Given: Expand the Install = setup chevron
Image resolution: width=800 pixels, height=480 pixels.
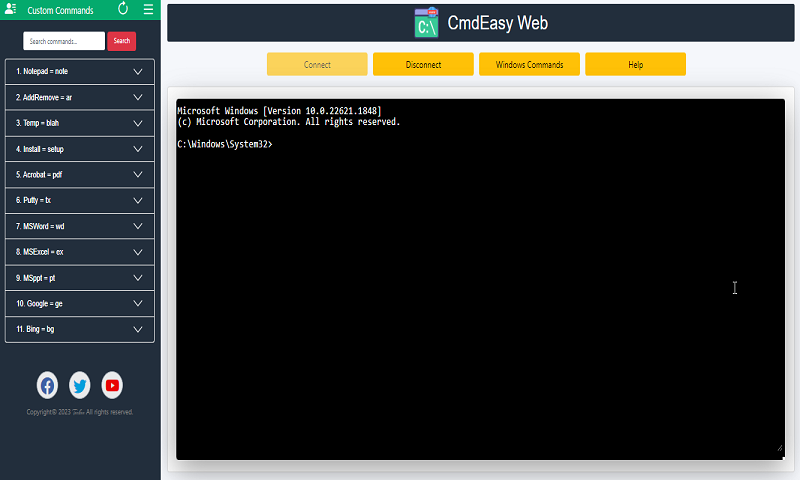Looking at the screenshot, I should 138,149.
